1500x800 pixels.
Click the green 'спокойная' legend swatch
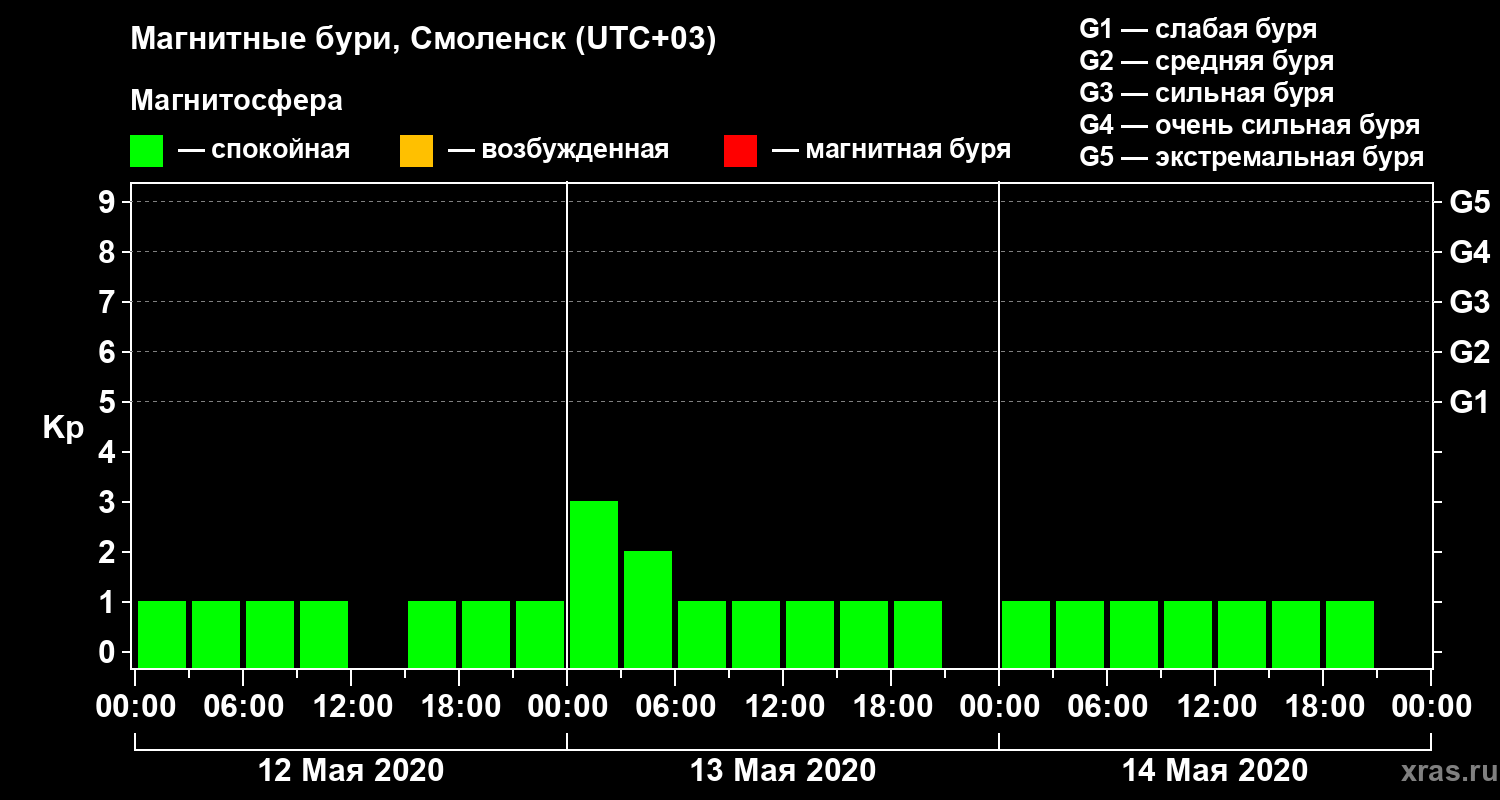(x=146, y=151)
